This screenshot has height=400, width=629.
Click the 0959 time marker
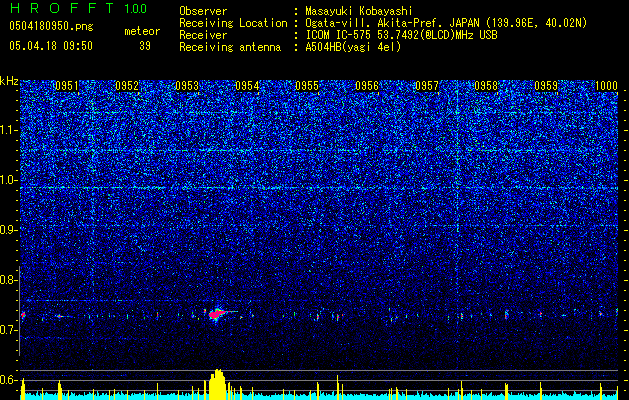pyautogui.click(x=546, y=86)
